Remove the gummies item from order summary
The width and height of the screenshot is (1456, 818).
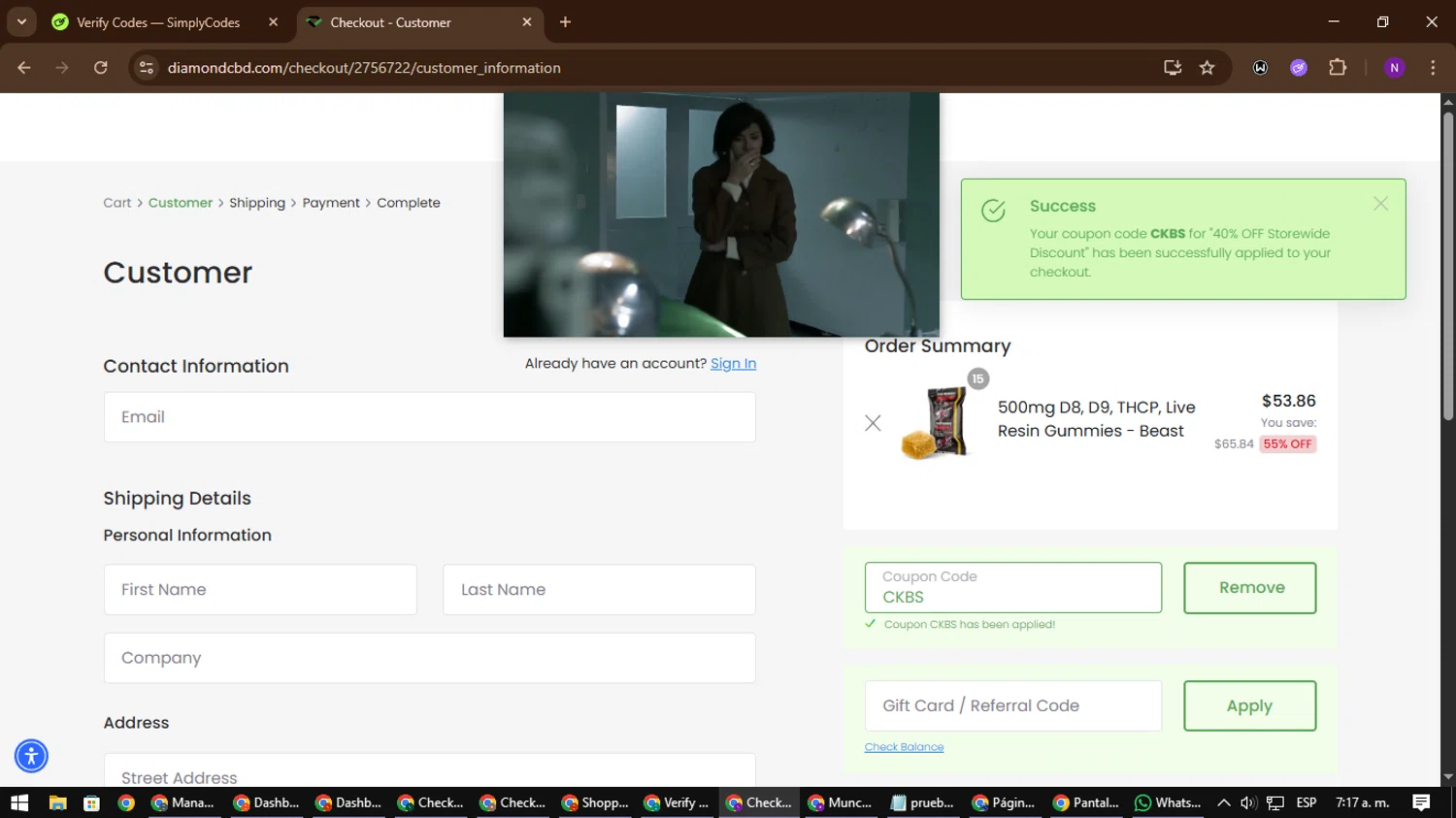click(x=873, y=423)
